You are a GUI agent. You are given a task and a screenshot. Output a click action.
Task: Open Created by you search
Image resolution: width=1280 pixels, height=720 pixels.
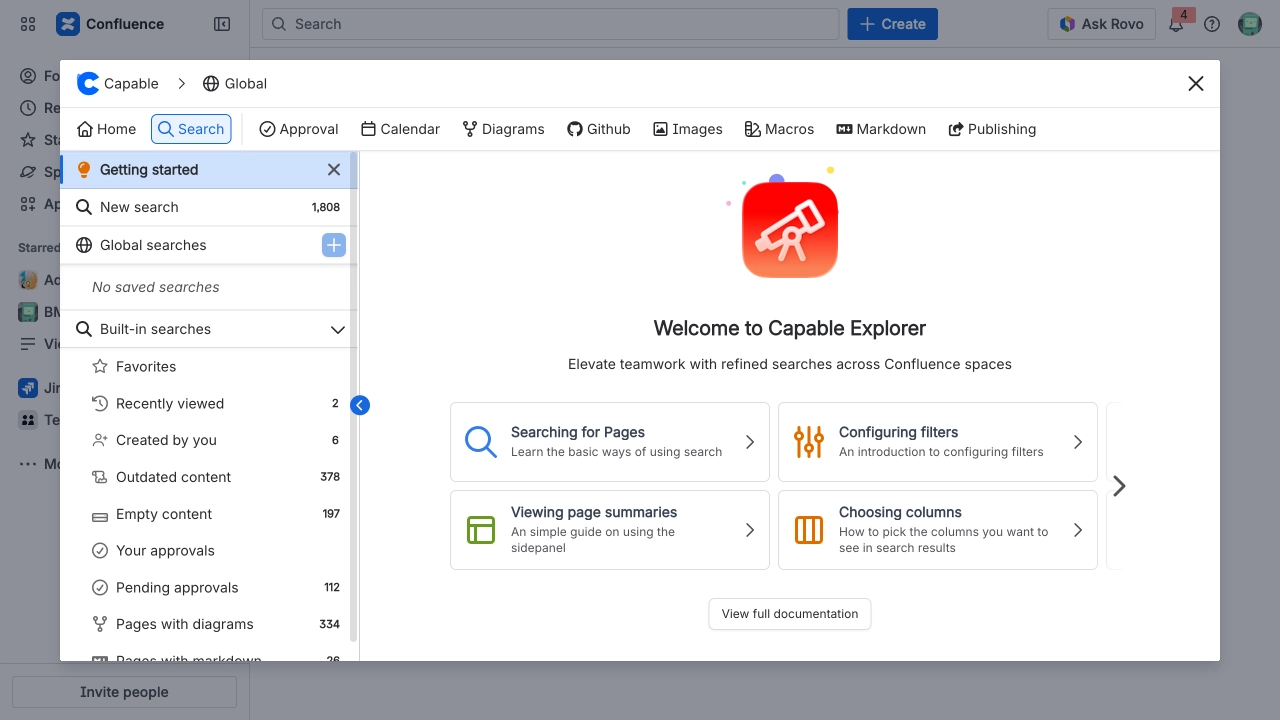[205, 440]
